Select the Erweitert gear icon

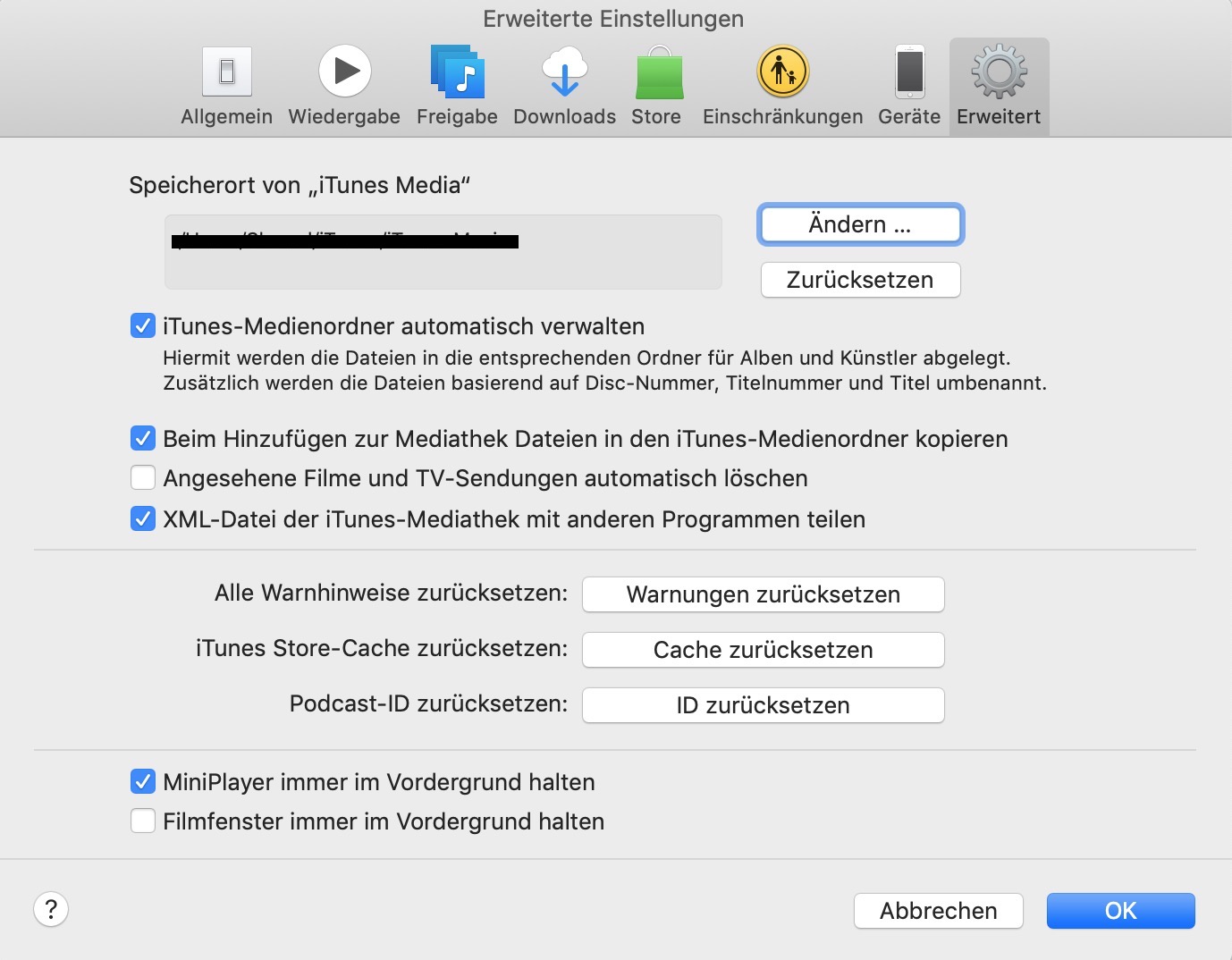coord(1000,72)
